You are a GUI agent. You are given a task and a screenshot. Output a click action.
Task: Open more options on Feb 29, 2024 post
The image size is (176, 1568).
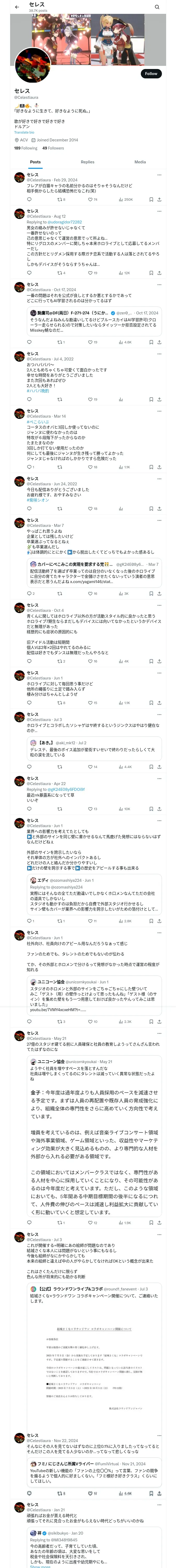coord(159,175)
